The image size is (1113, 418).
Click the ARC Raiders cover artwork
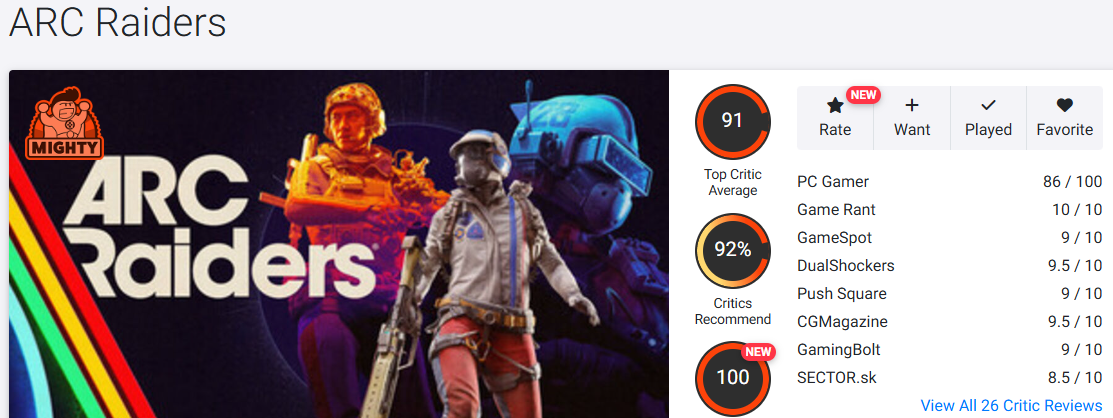click(x=339, y=243)
